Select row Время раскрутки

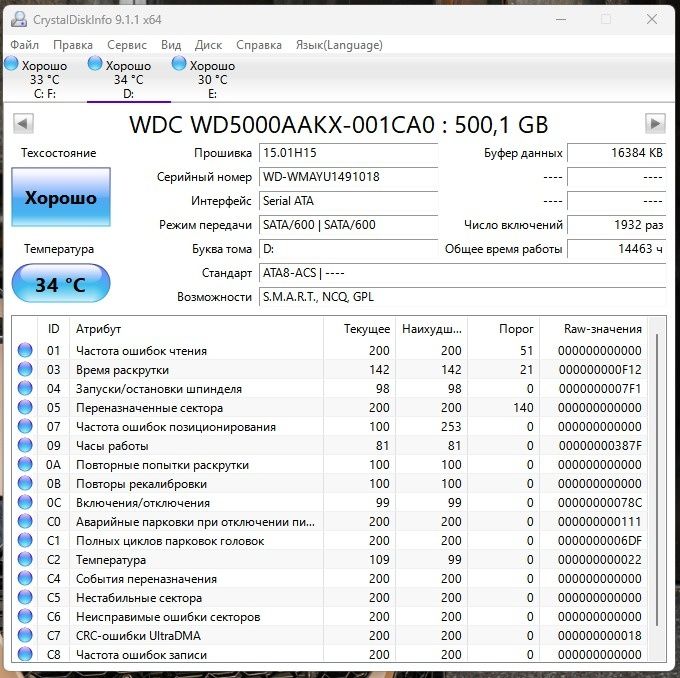[x=329, y=369]
